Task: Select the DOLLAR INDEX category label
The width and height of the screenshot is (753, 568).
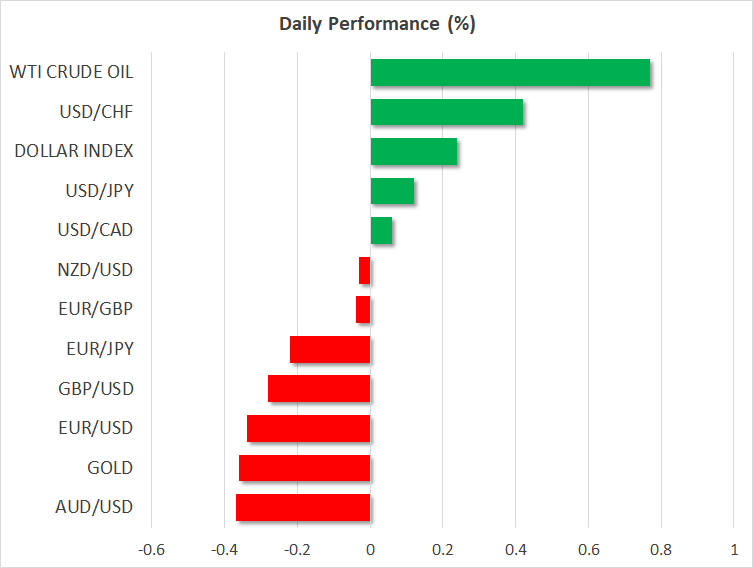Action: 74,151
